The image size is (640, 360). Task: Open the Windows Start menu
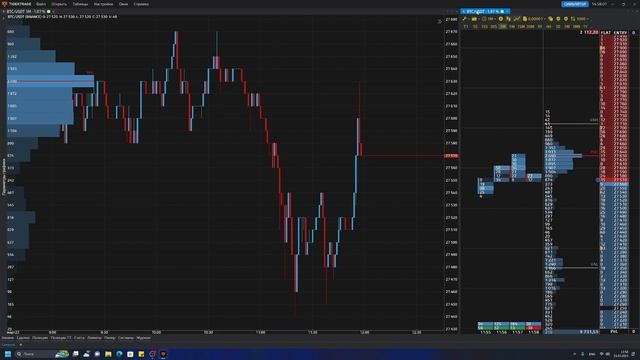click(x=8, y=354)
